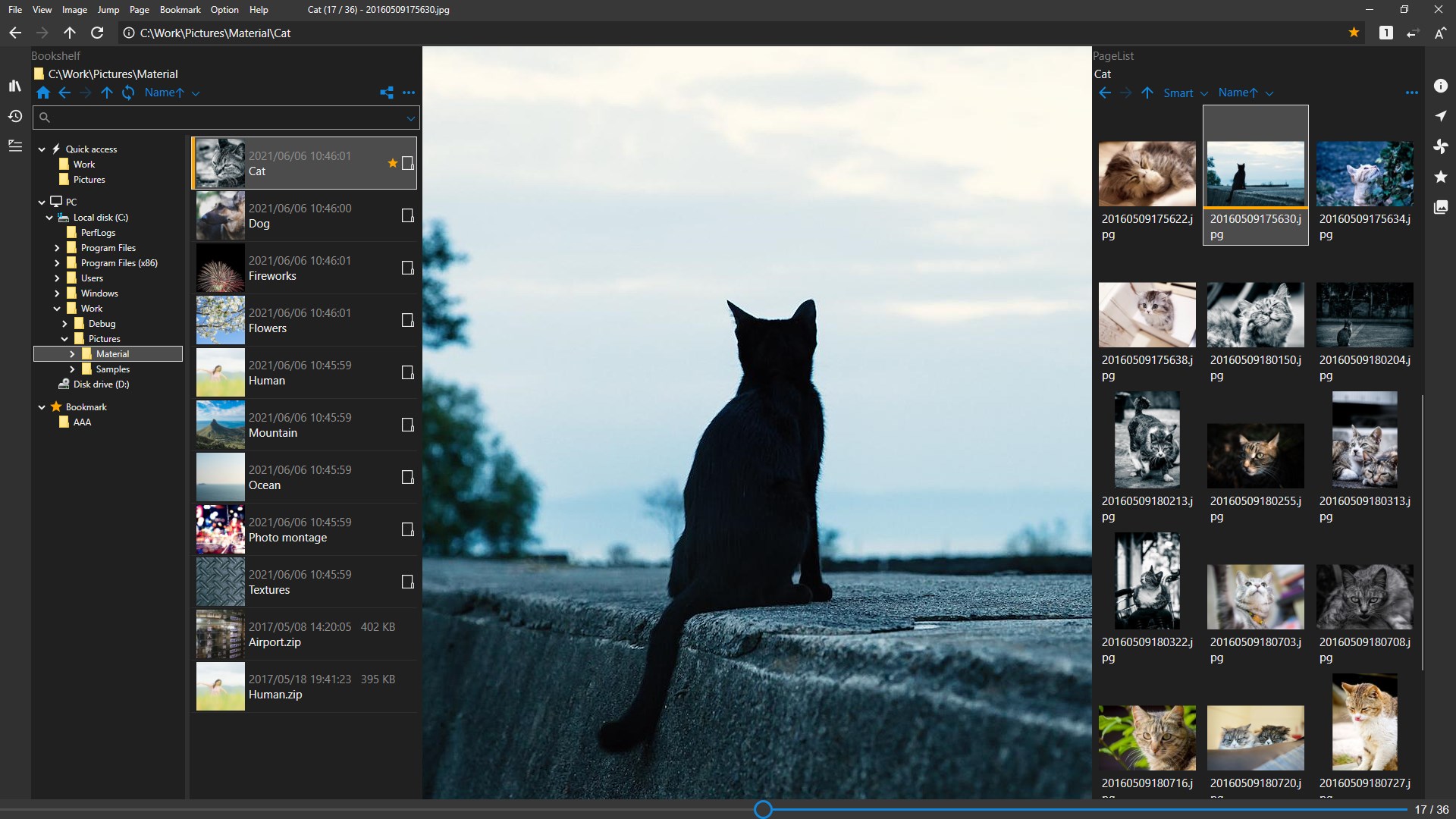This screenshot has width=1456, height=819.
Task: Open the pinwheel effects panel icon
Action: pos(1440,146)
